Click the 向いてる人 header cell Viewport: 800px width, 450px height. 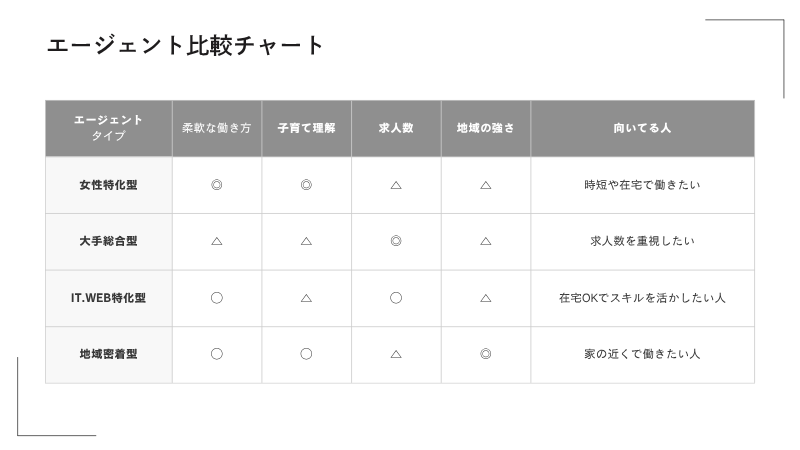[642, 128]
